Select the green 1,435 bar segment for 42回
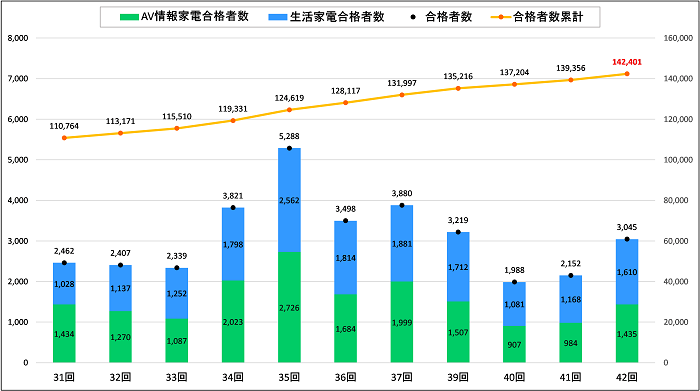The image size is (700, 391). (x=627, y=333)
